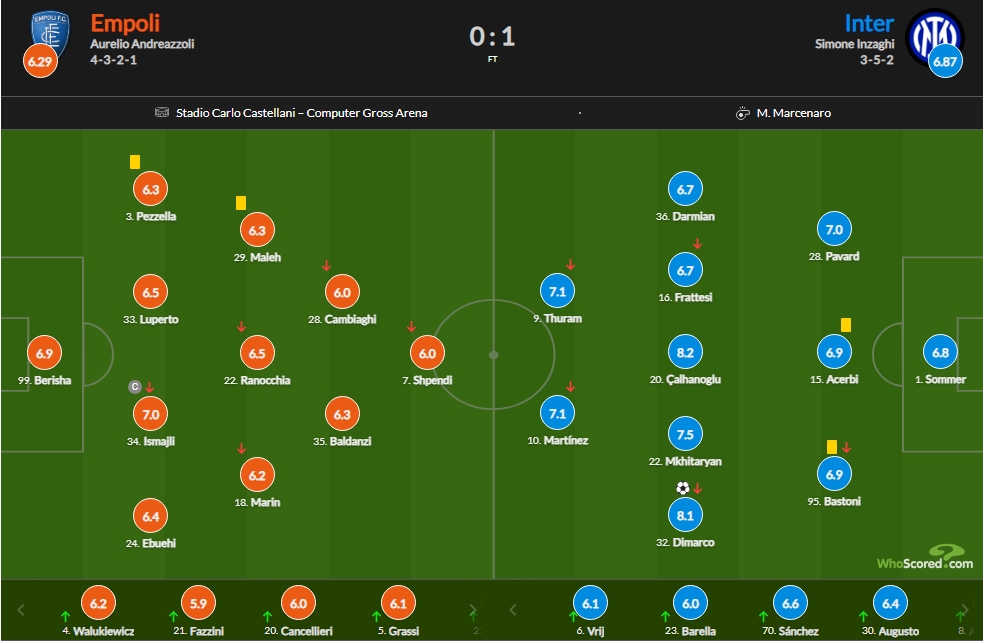Show more Empoli substitutes with right chevron

473,610
